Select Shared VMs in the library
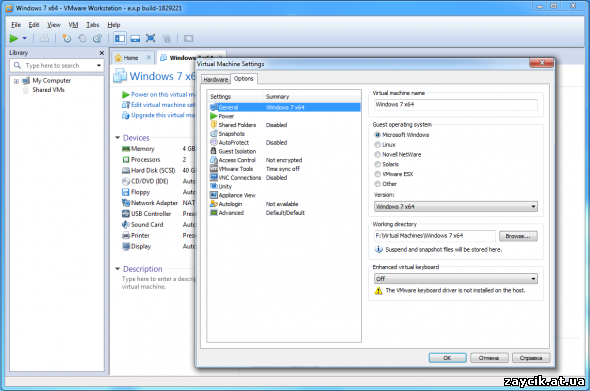 pos(48,90)
